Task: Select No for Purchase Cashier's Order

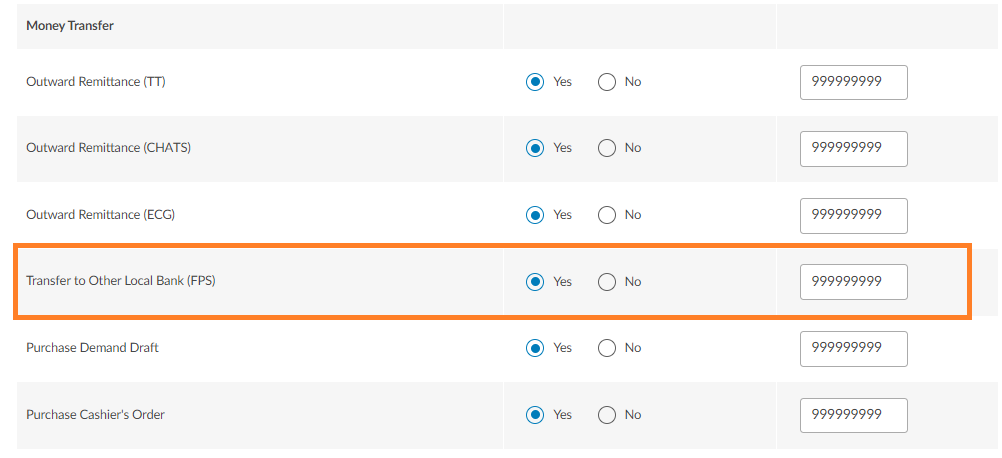Action: [607, 415]
